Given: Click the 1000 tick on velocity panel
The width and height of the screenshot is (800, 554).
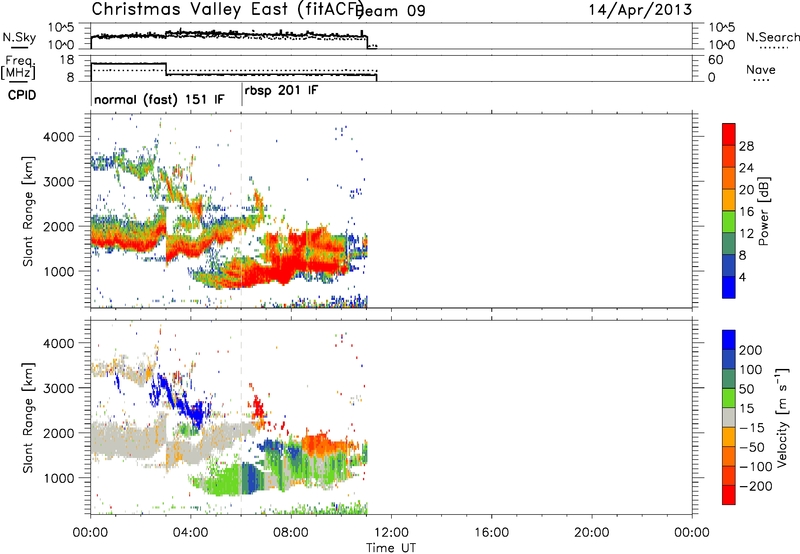Looking at the screenshot, I should tap(58, 478).
